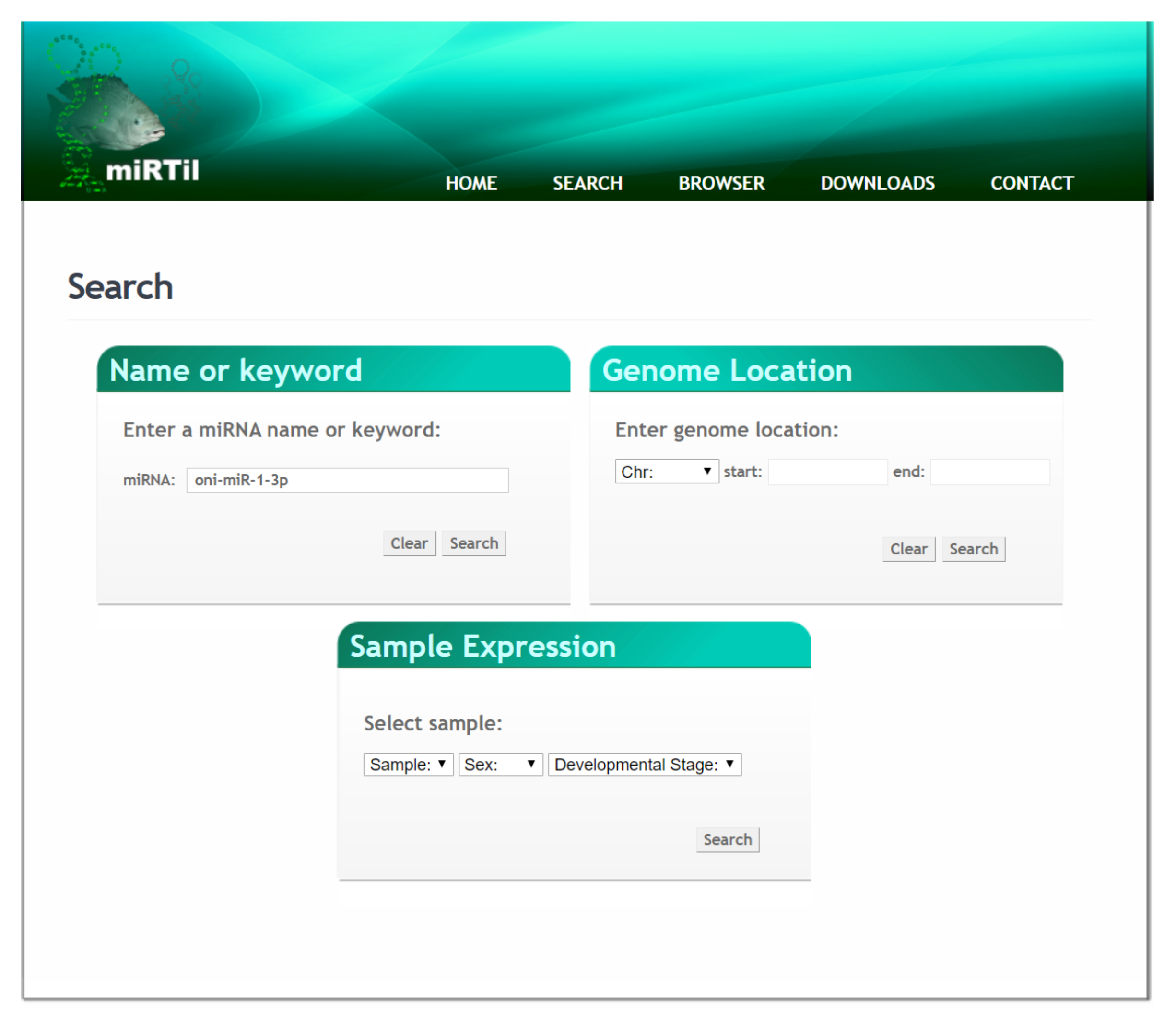This screenshot has height=1013, width=1176.
Task: Open the DOWNLOADS page
Action: tap(877, 183)
